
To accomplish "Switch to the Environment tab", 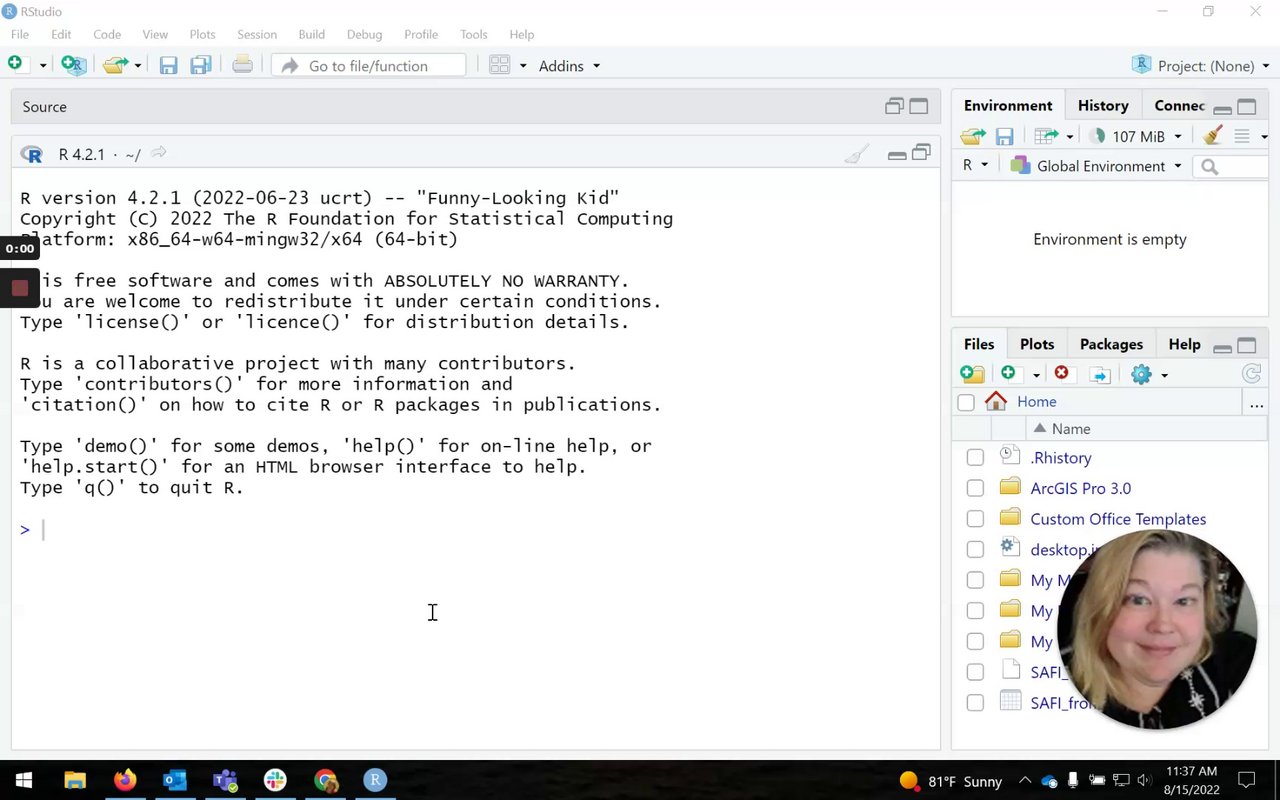I will pos(1008,105).
